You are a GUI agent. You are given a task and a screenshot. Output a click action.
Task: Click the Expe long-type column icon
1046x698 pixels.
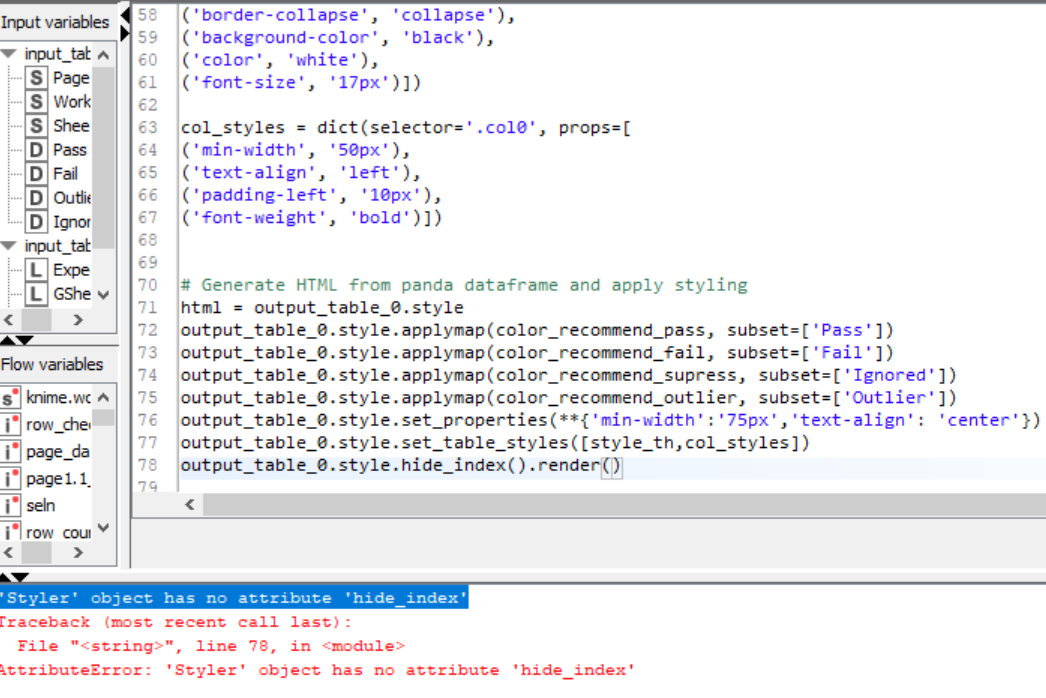pyautogui.click(x=36, y=270)
